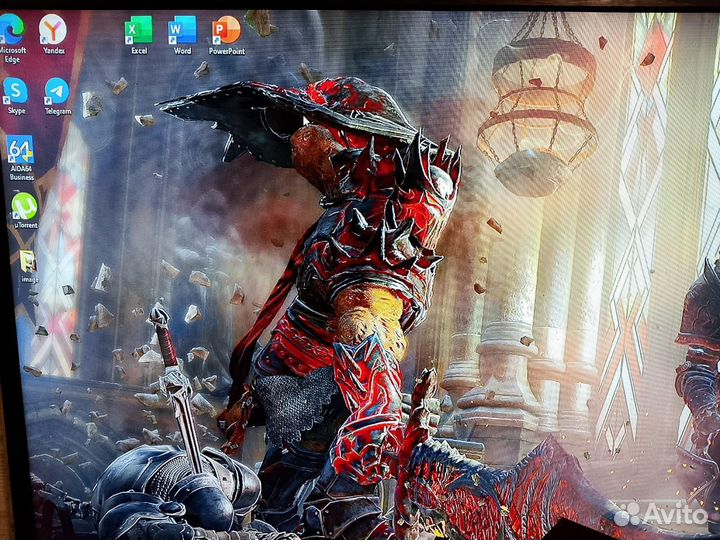Select the Telegram paper-plane icon

tap(57, 91)
